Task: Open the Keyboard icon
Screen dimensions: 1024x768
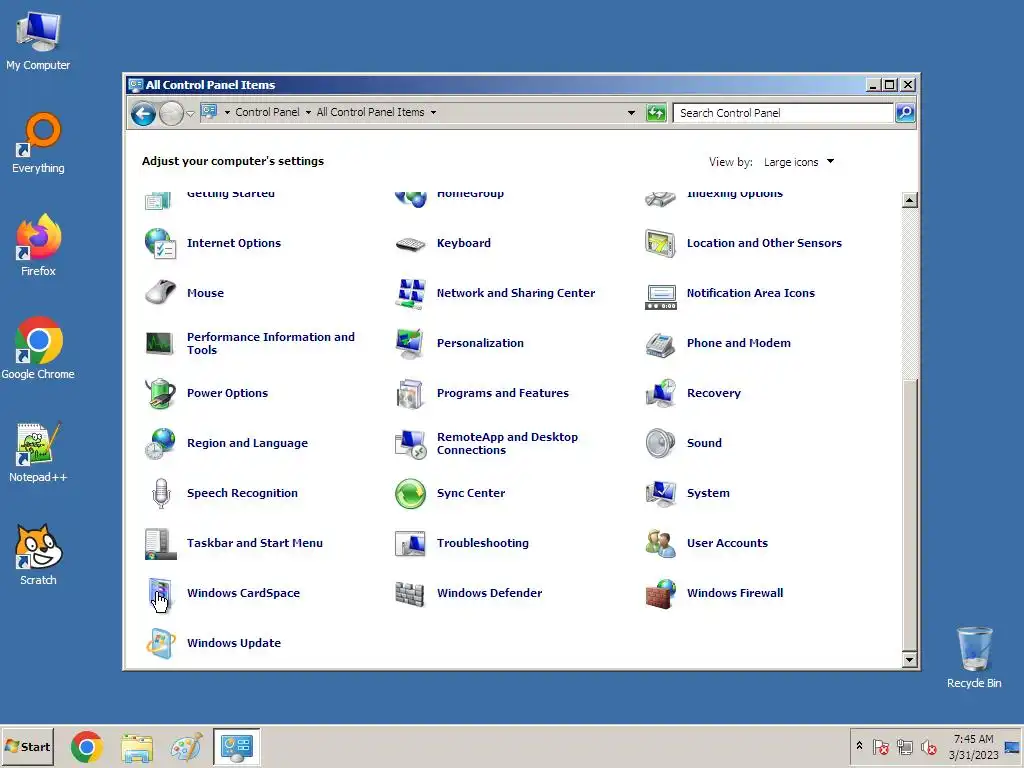Action: point(410,244)
